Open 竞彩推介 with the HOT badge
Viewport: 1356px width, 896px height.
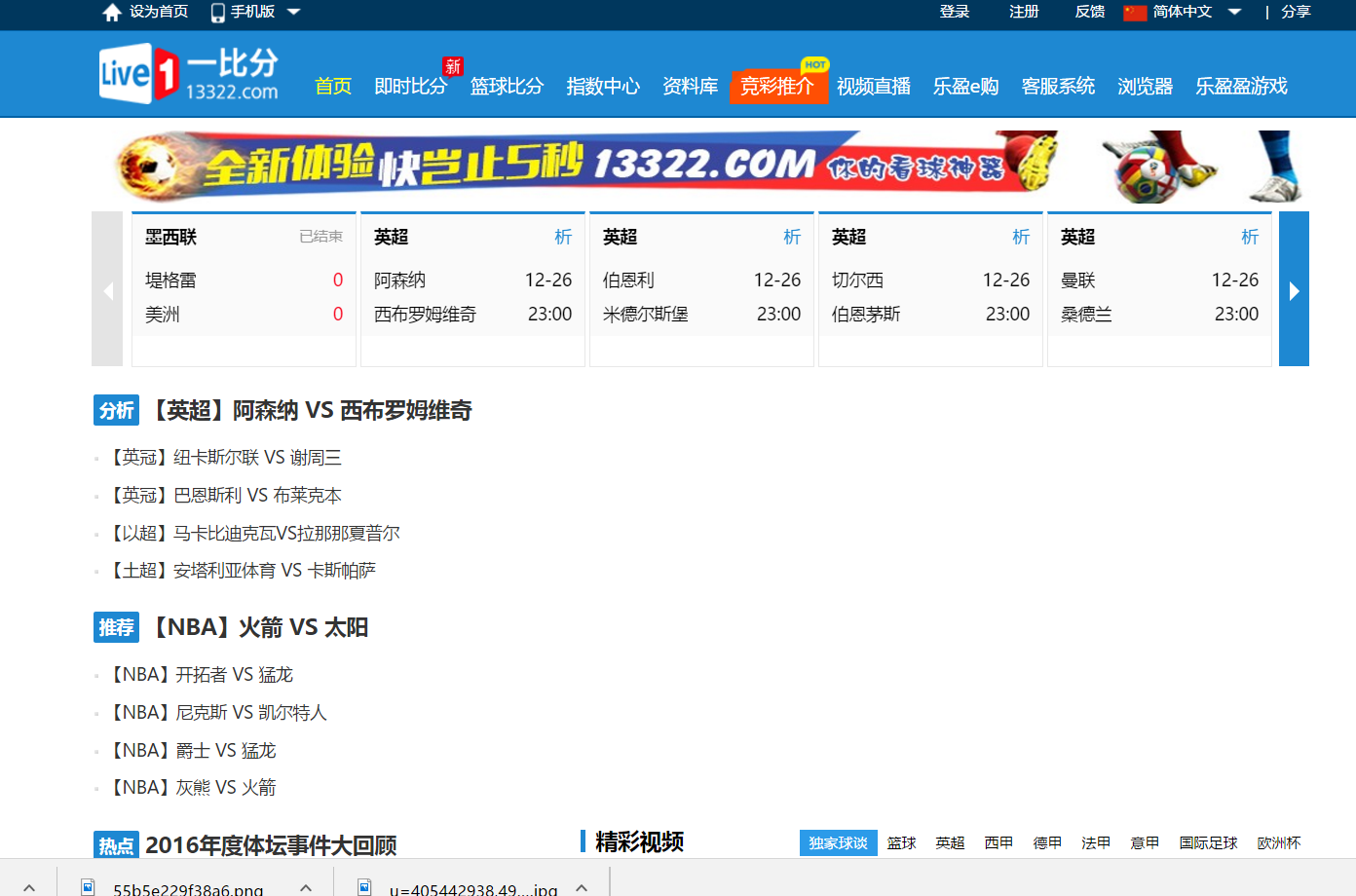[778, 86]
